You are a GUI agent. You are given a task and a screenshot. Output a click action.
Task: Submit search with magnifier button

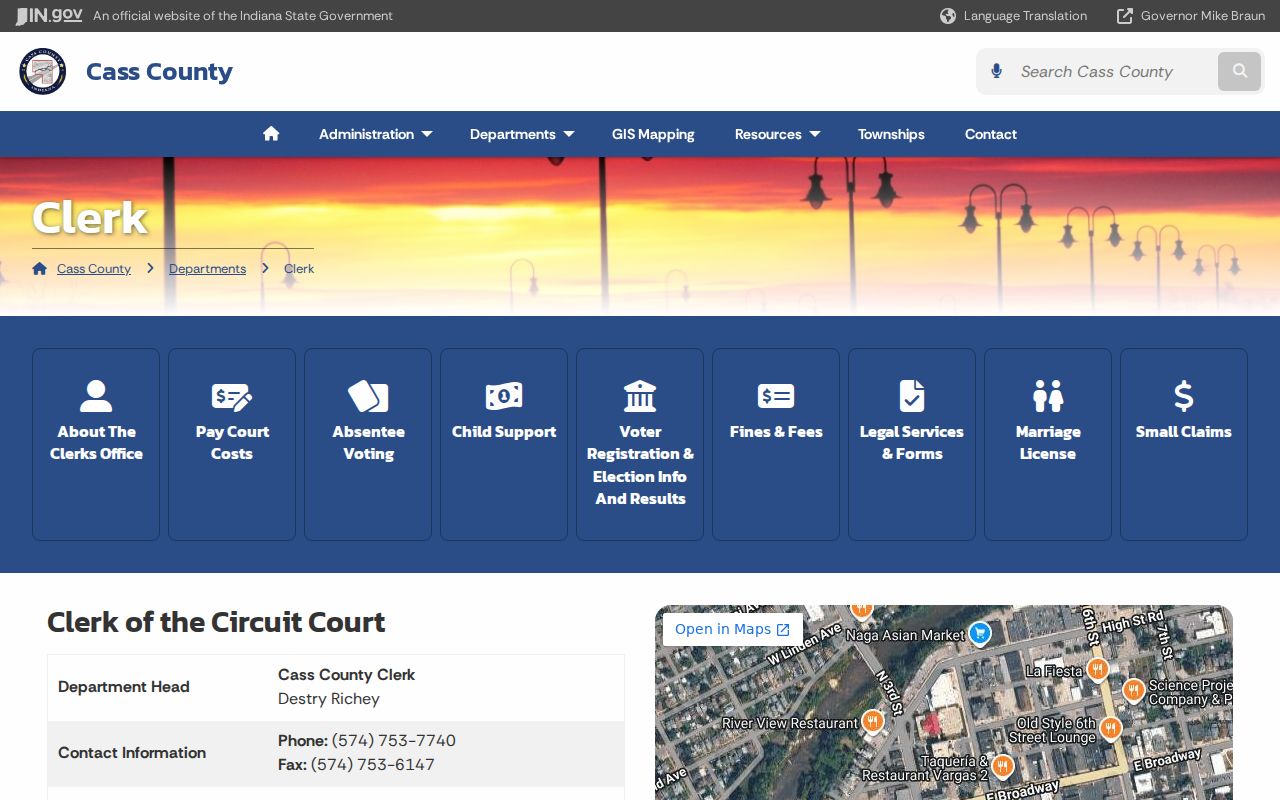tap(1240, 71)
